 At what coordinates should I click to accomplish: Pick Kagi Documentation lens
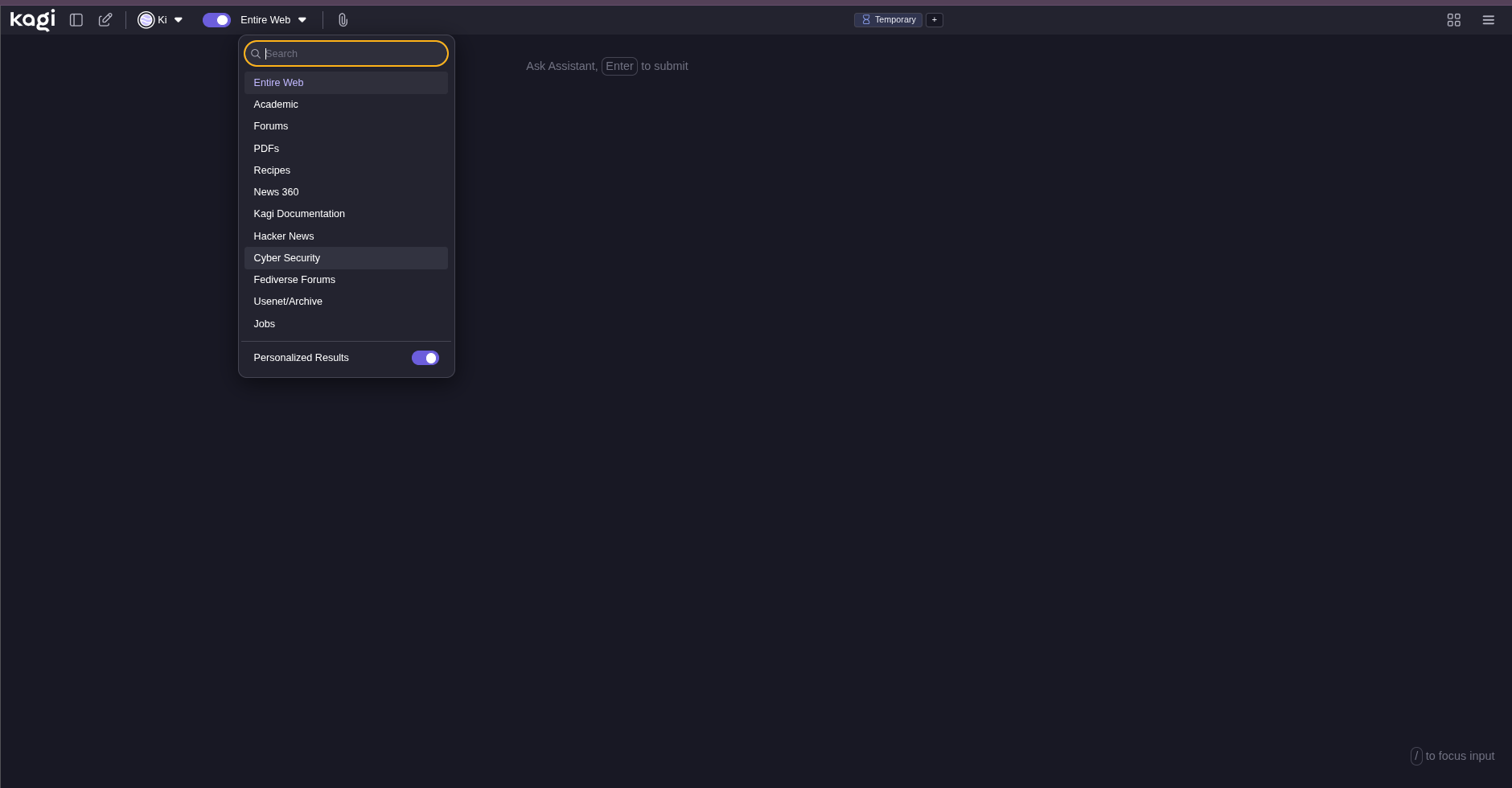pos(299,214)
